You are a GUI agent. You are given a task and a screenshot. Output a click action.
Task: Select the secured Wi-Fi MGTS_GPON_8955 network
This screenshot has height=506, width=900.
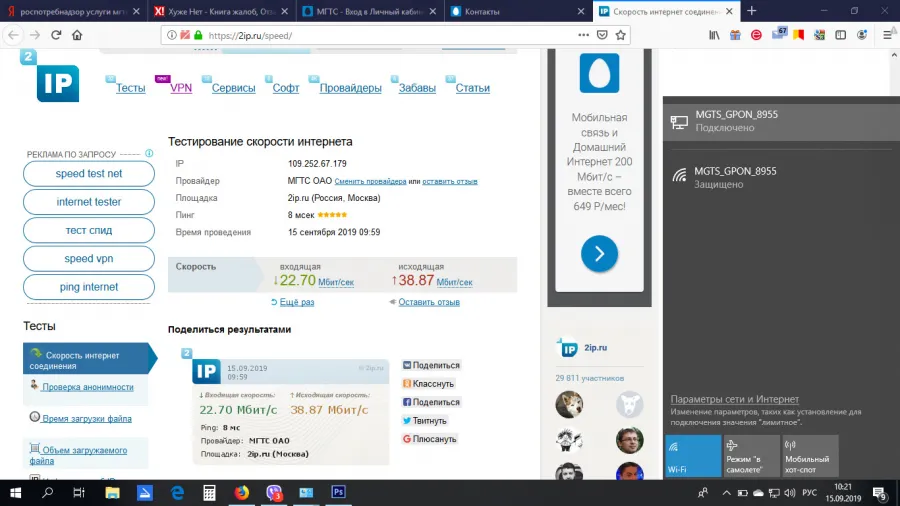(x=781, y=177)
